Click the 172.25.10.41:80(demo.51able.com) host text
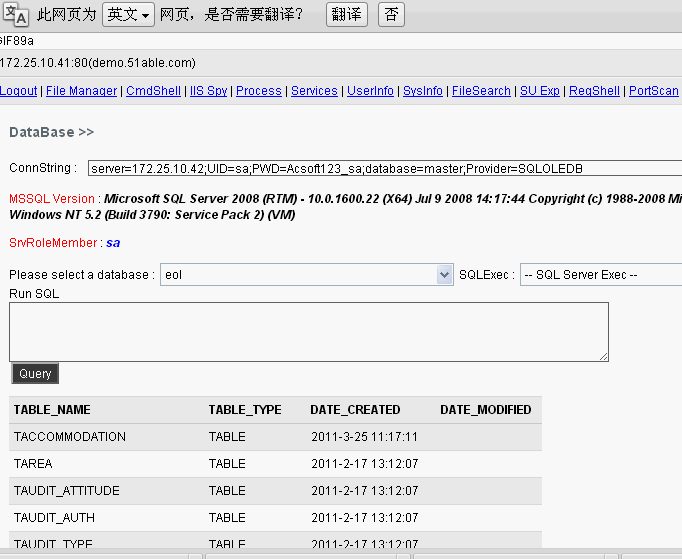The width and height of the screenshot is (682, 559). (x=97, y=63)
